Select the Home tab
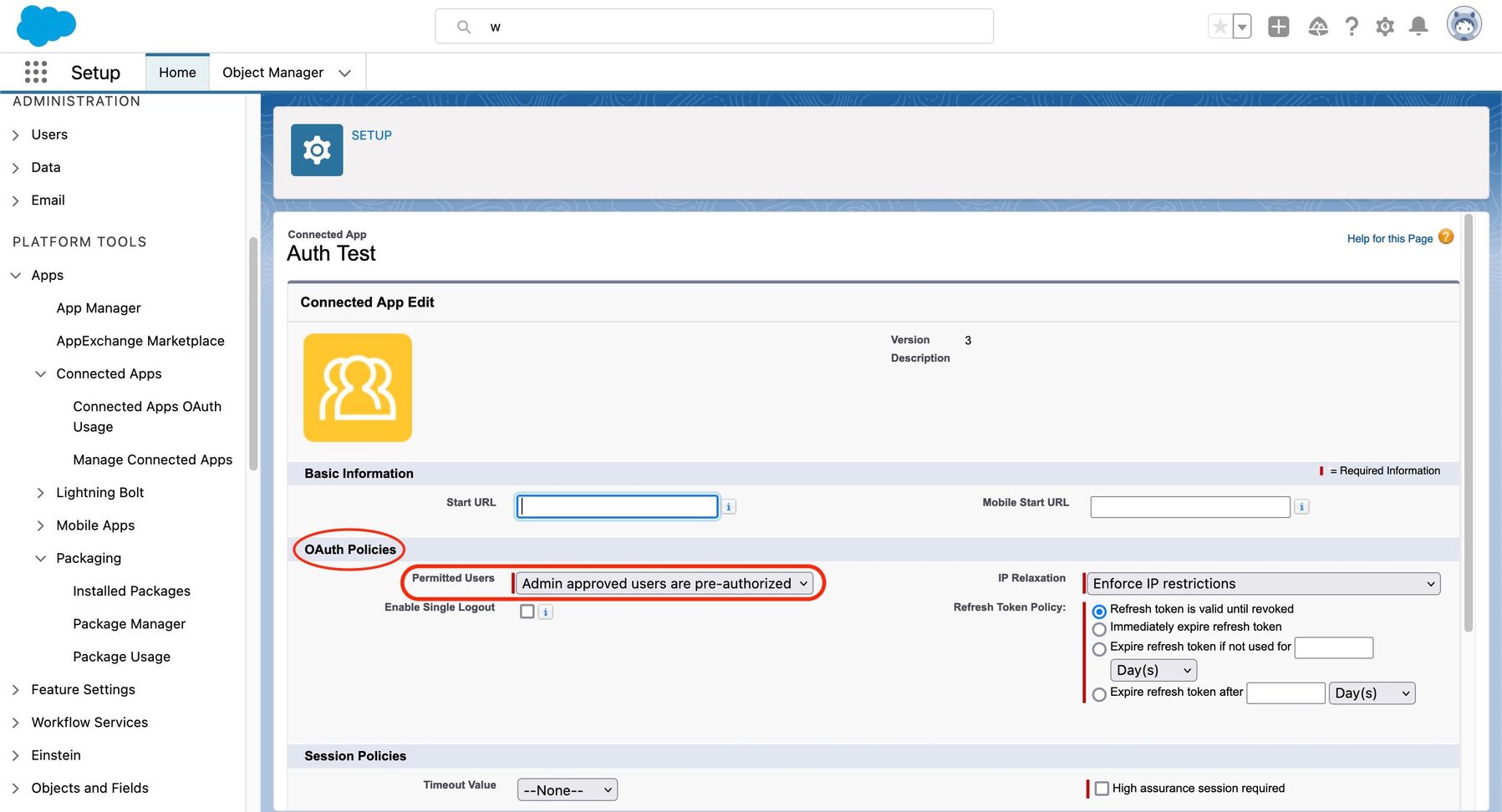 [177, 73]
